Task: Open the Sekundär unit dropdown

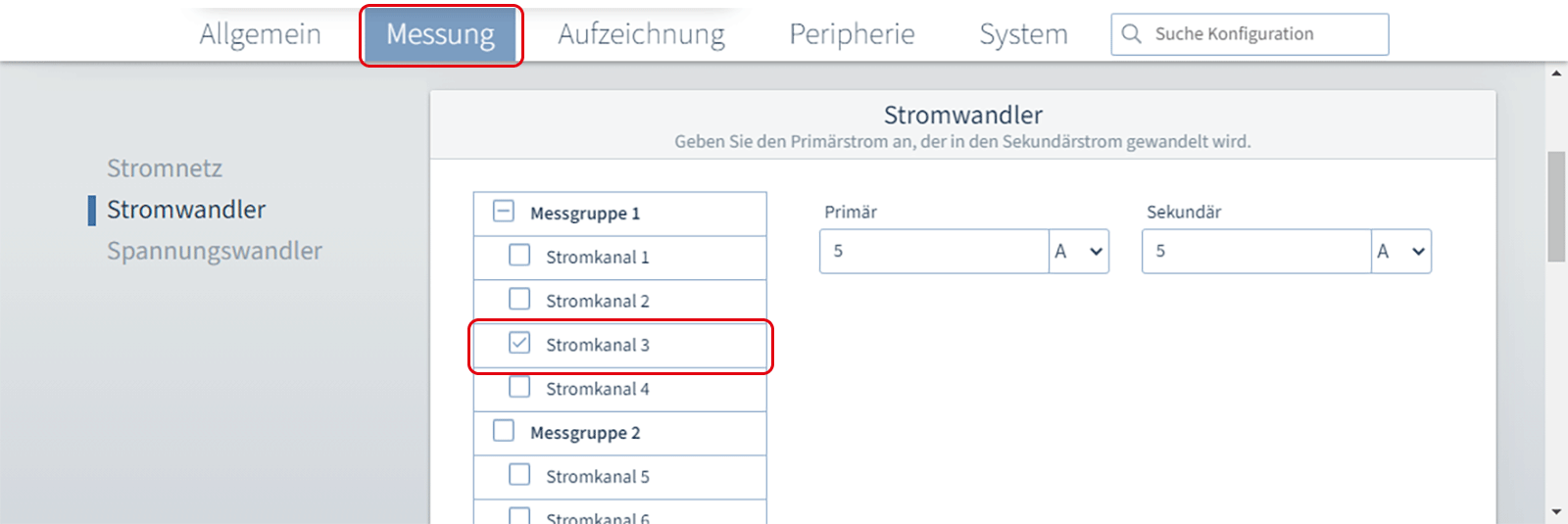Action: (1401, 252)
